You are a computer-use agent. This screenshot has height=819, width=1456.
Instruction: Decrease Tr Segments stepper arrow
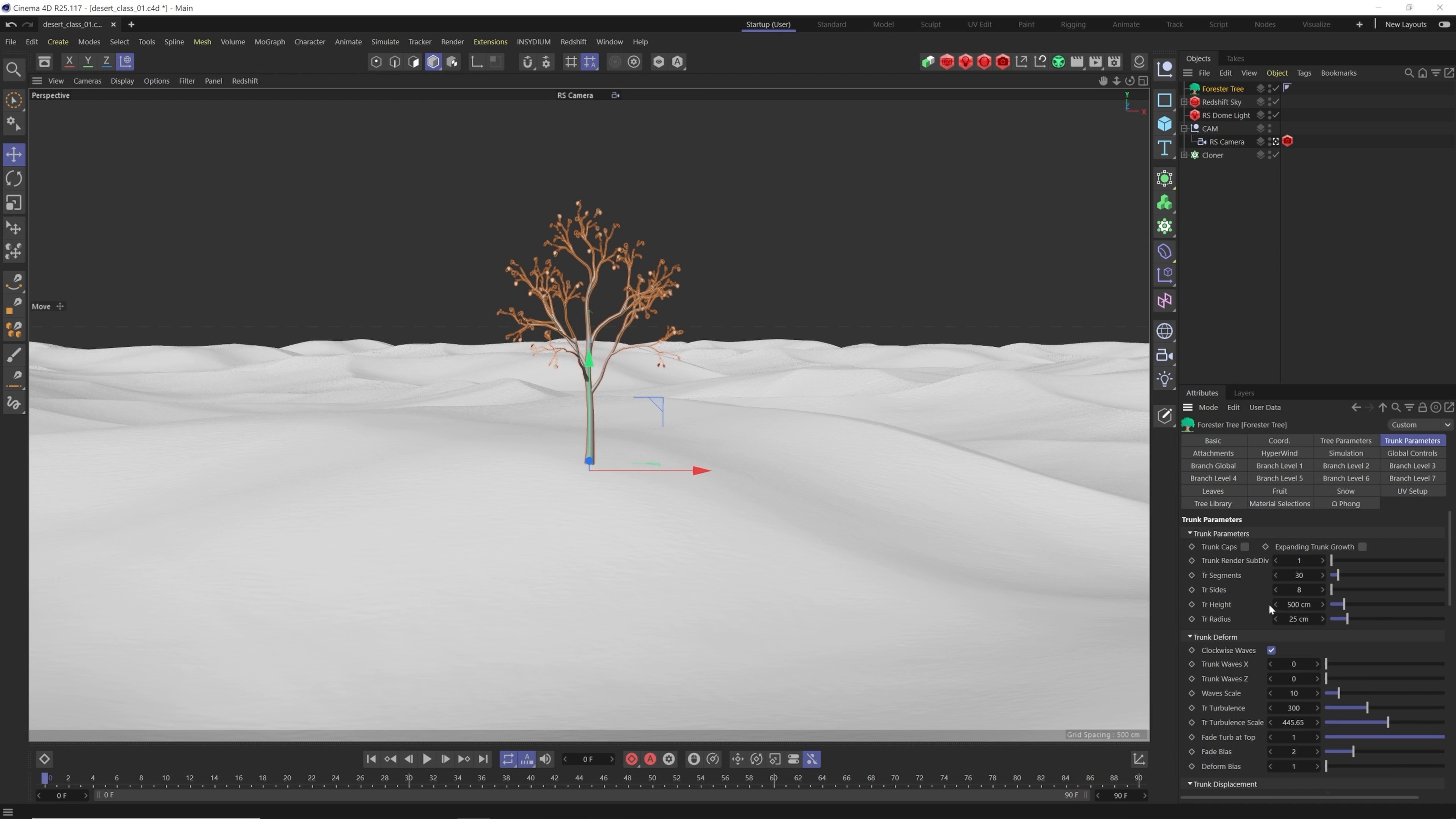(1276, 575)
